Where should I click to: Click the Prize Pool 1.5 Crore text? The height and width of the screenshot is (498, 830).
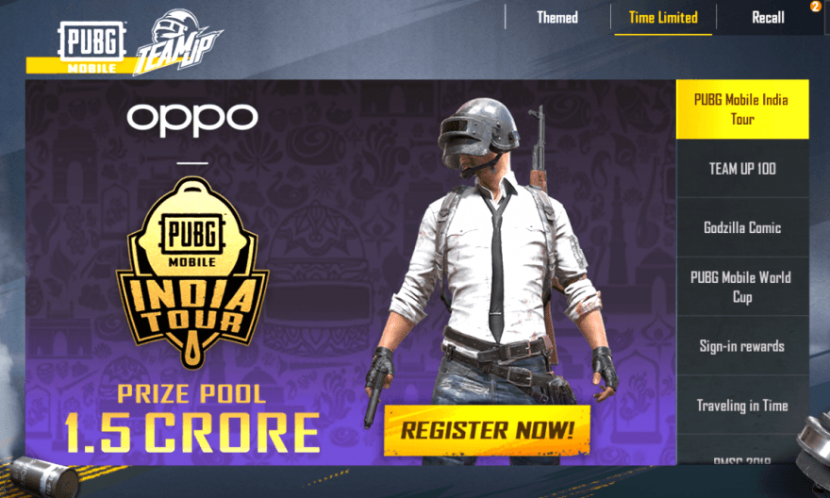192,418
